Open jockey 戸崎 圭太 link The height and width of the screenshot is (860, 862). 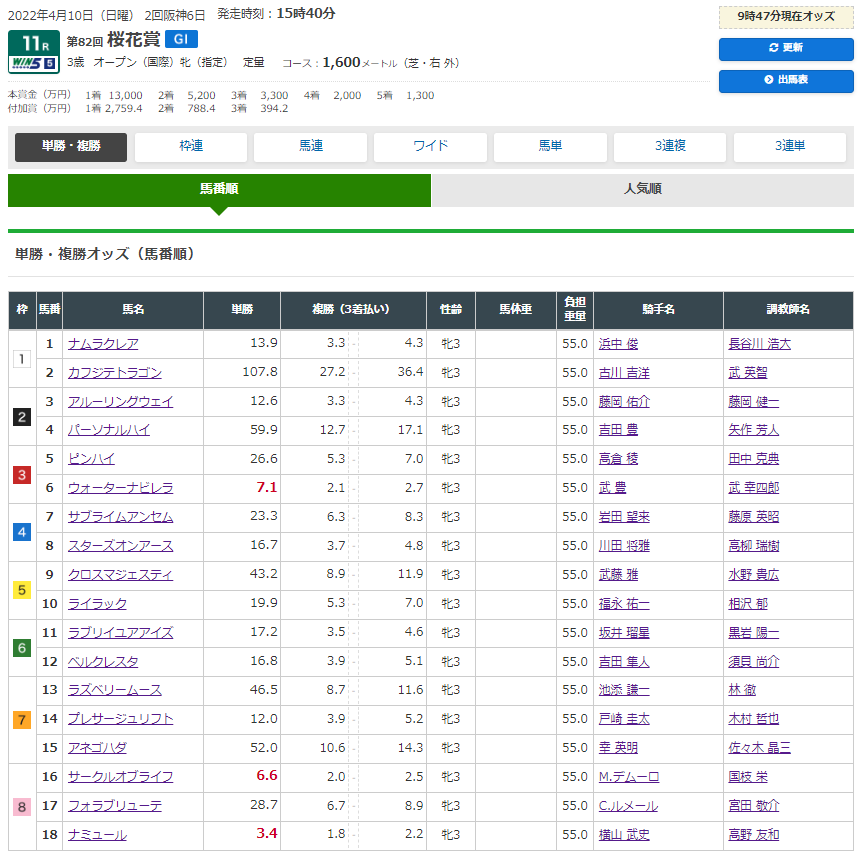tap(624, 719)
